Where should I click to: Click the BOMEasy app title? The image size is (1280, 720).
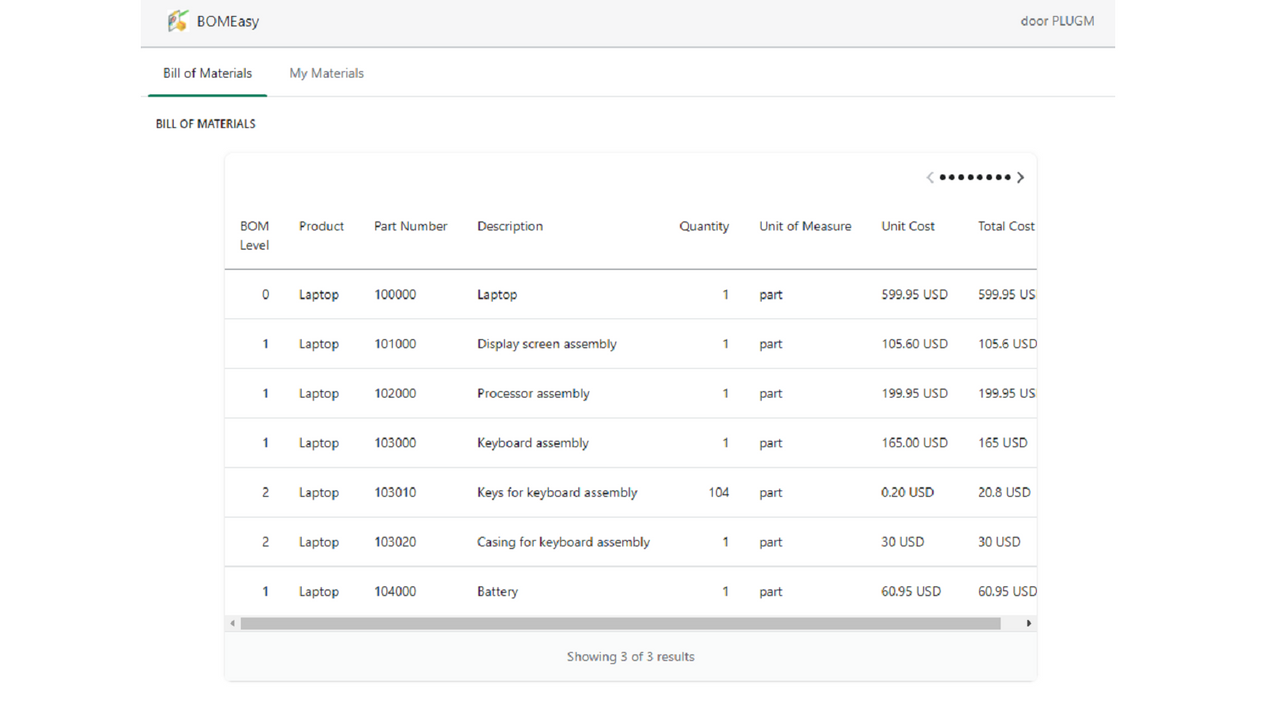tap(228, 21)
